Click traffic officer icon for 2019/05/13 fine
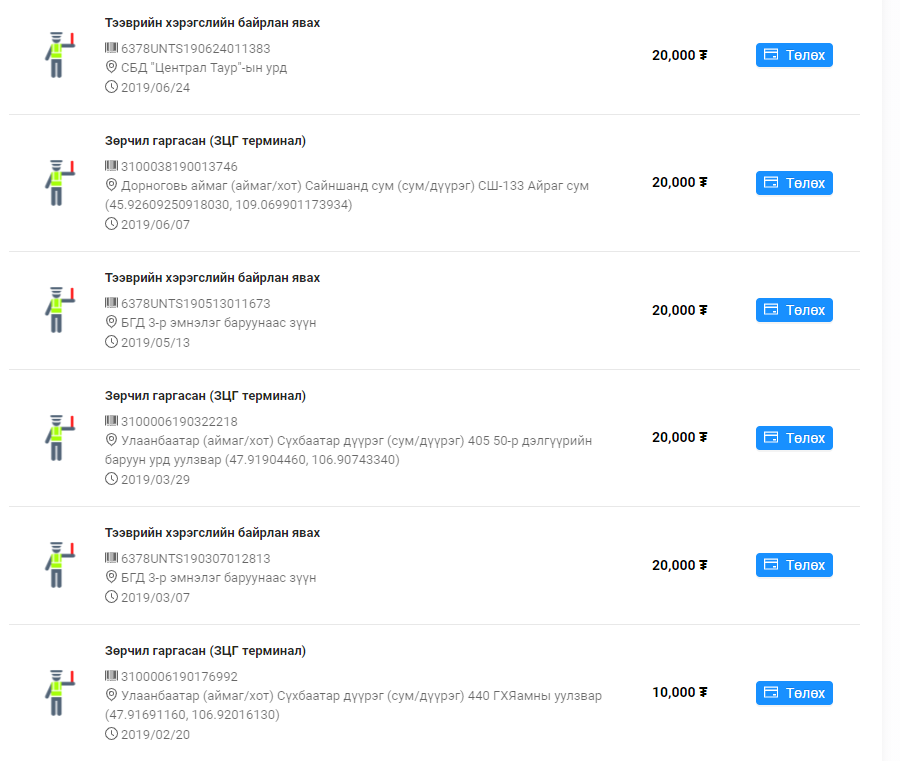Screen dimensions: 900x761 (59, 310)
